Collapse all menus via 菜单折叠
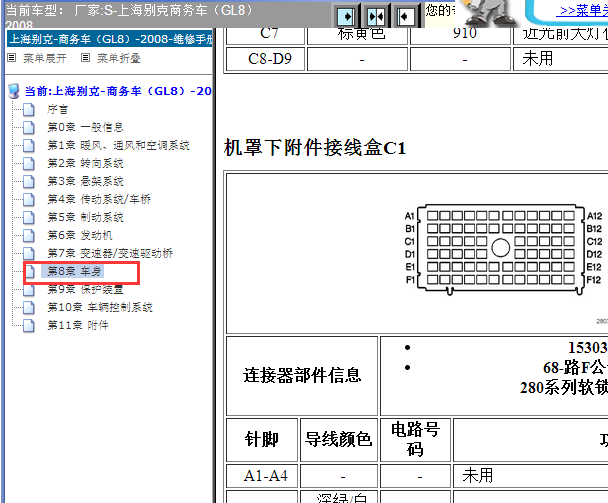Screen dimensions: 608x503 tap(118, 58)
